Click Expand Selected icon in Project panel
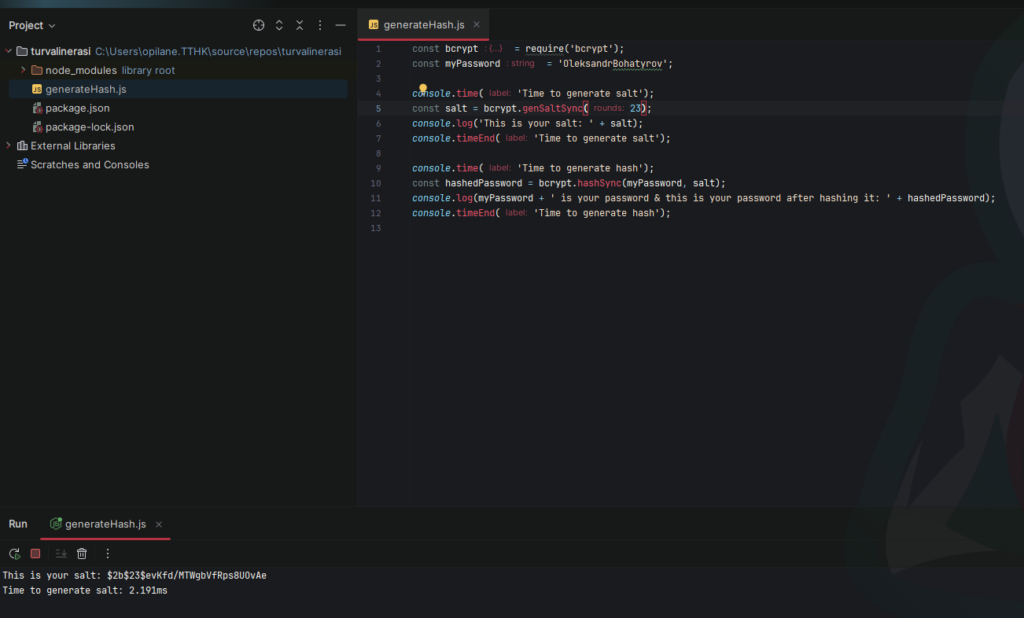 pyautogui.click(x=279, y=25)
